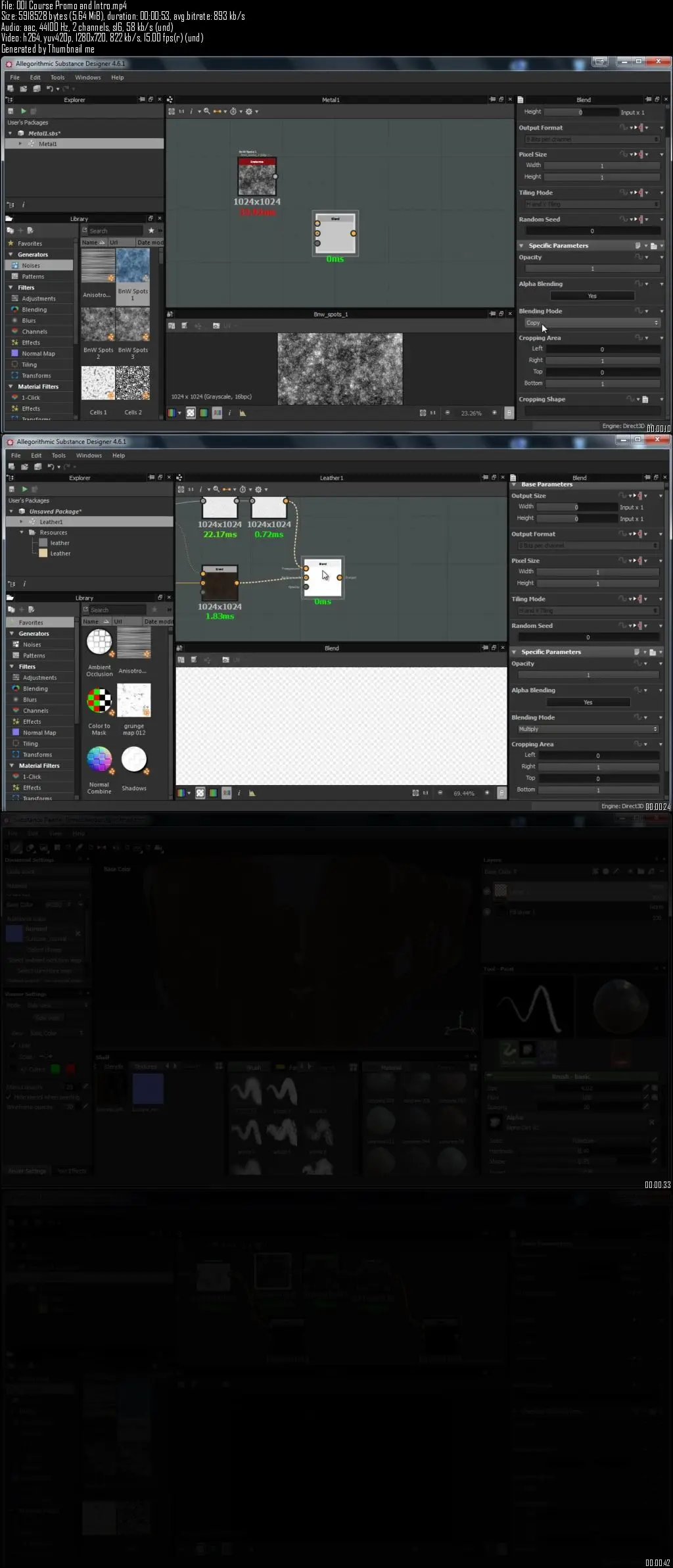Click the info 'i' icon in Bnw_spots_1 view toolbar
The width and height of the screenshot is (673, 1568).
229,413
